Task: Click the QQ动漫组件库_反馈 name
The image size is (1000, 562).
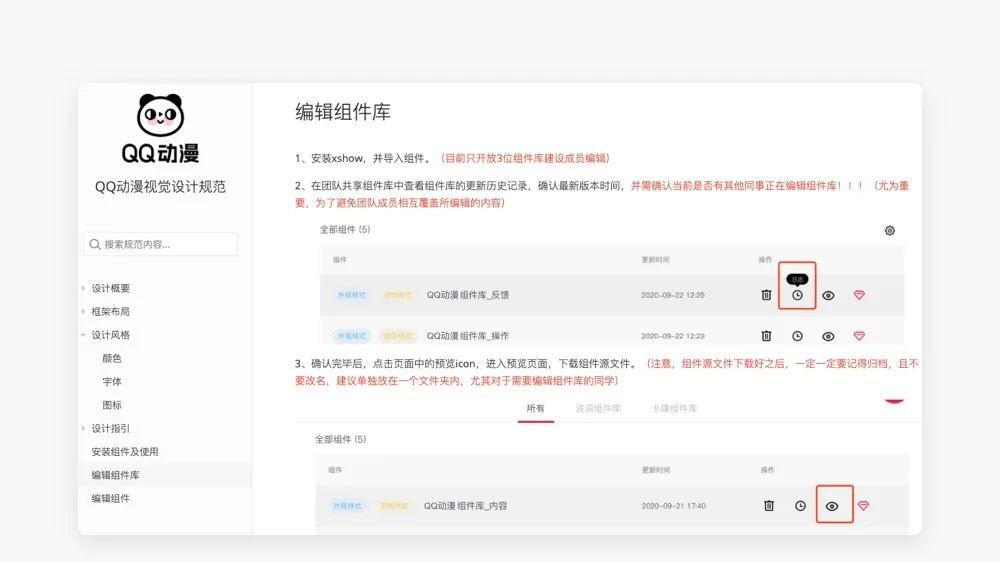Action: pyautogui.click(x=467, y=295)
